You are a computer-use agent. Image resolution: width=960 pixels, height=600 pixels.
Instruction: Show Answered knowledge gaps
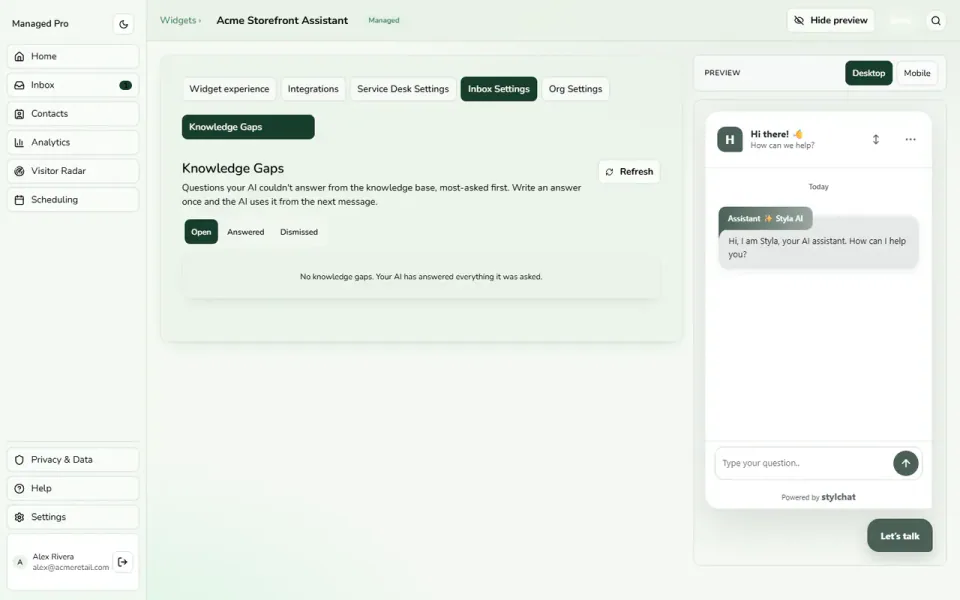pyautogui.click(x=246, y=232)
